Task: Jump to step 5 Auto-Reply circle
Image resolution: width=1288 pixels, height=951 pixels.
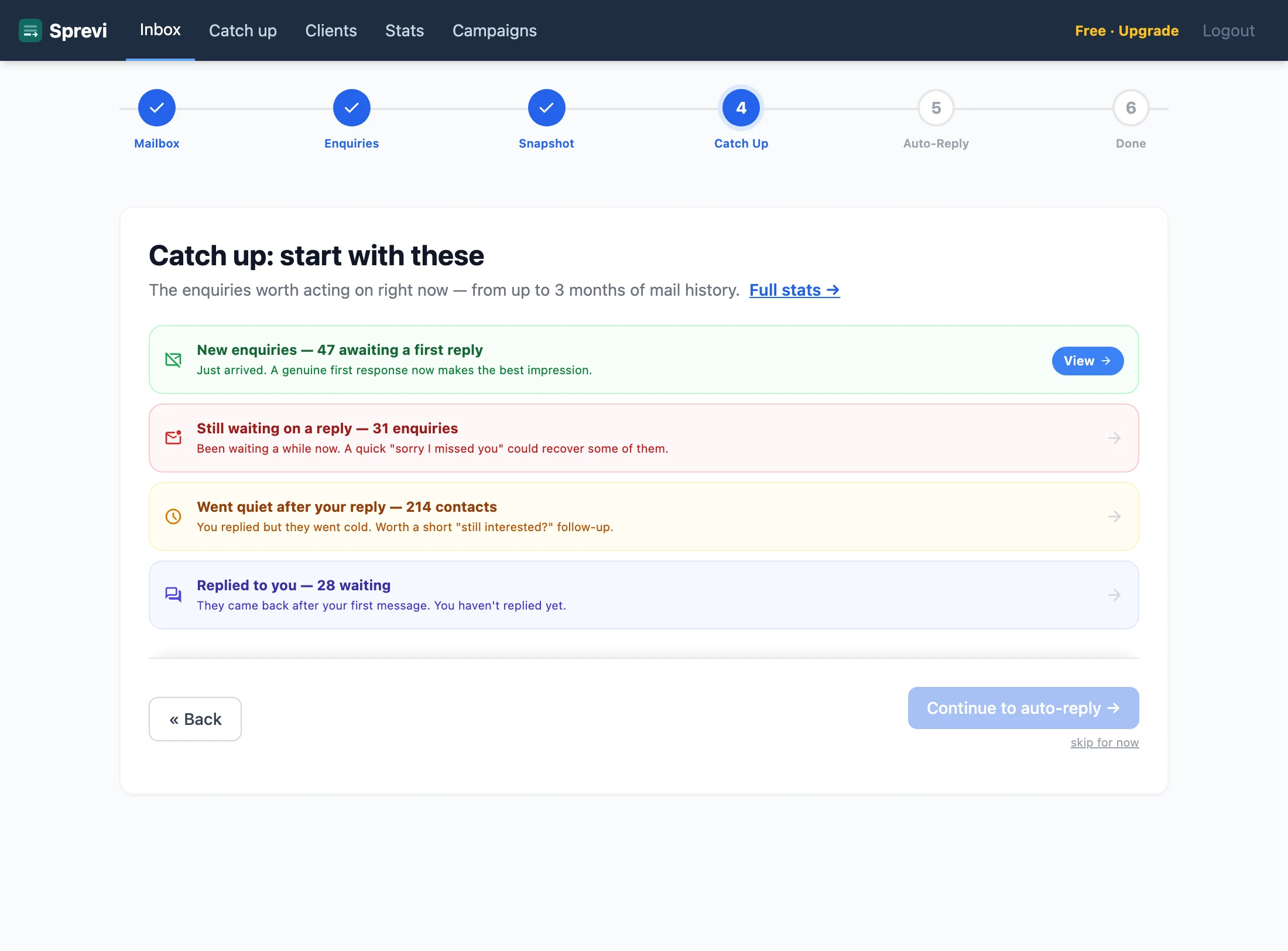Action: [936, 108]
